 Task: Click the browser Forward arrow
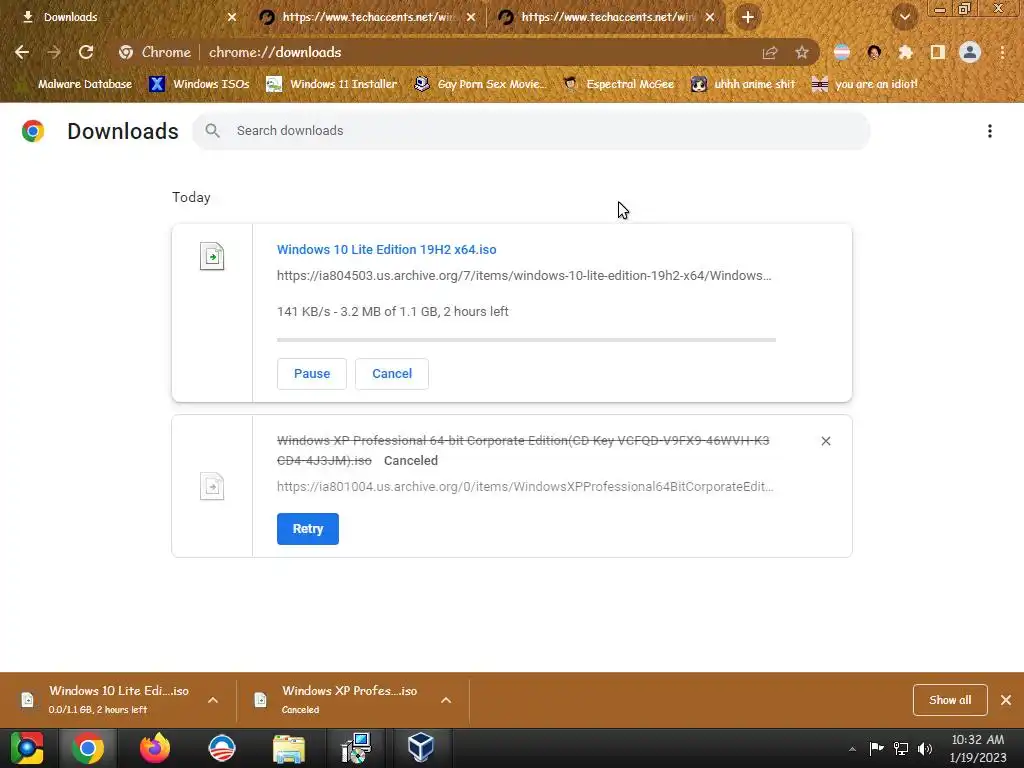(x=54, y=52)
